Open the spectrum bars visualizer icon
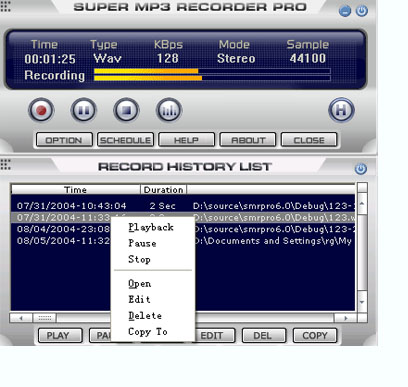Viewport: 408px width, 387px height. click(169, 110)
